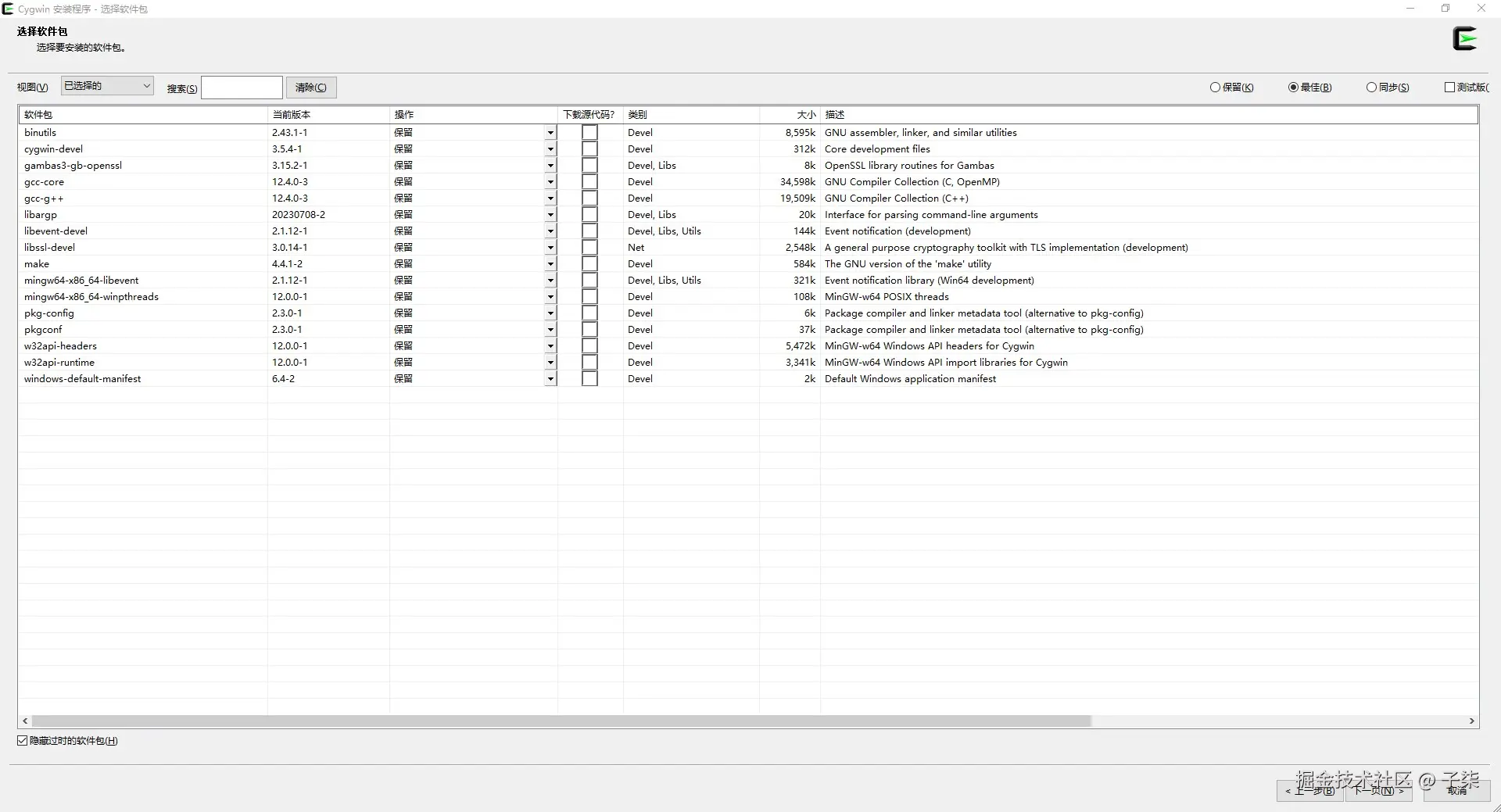The height and width of the screenshot is (812, 1501).
Task: Toggle 隐藏过时的软件包(H) checkbox
Action: [x=67, y=741]
